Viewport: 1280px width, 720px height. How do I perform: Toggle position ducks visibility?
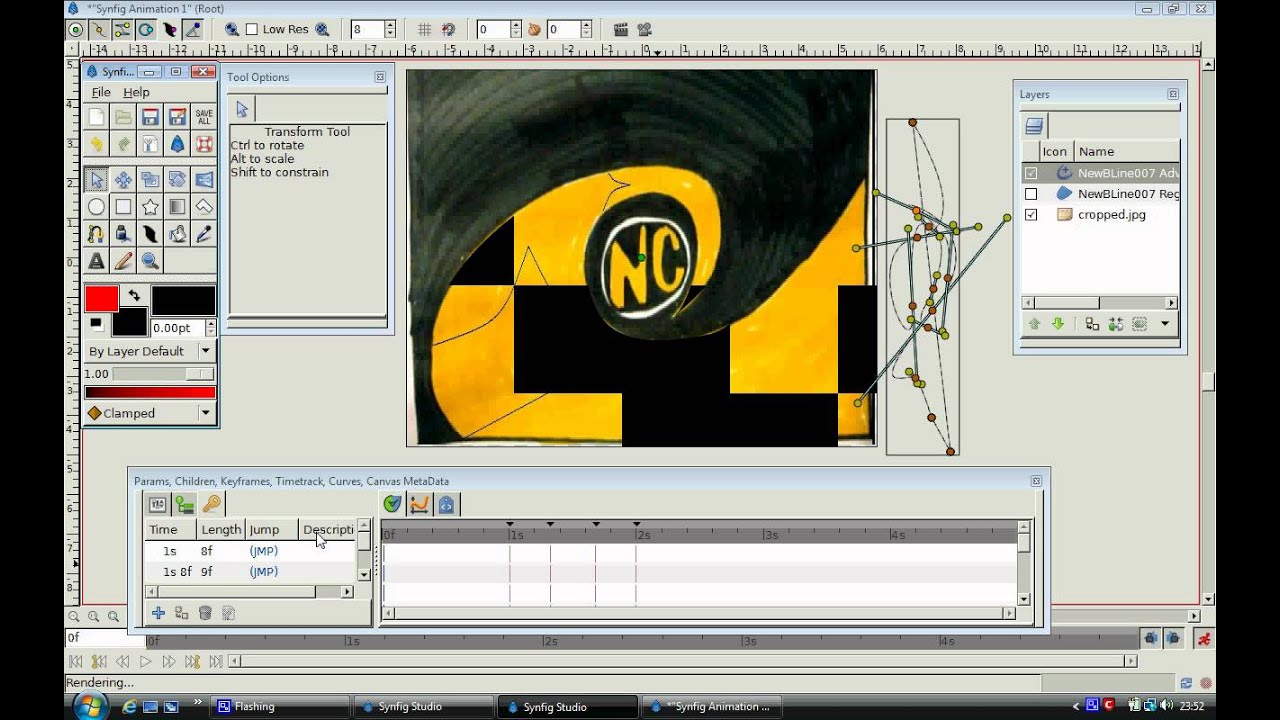[x=76, y=30]
